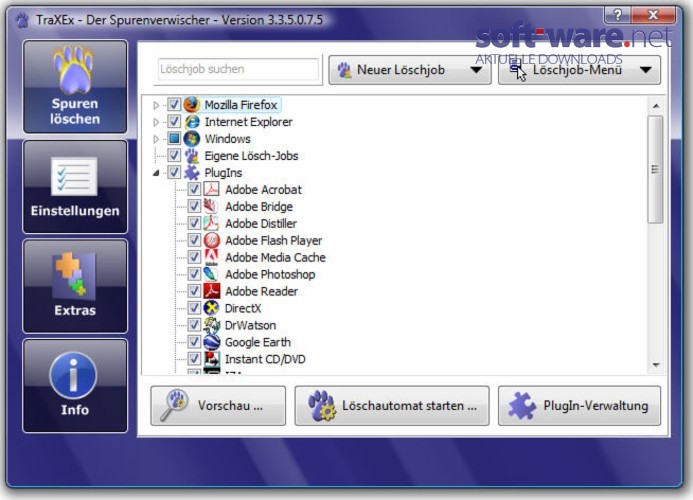
Task: Click the list scrollbar thumb
Action: [655, 170]
